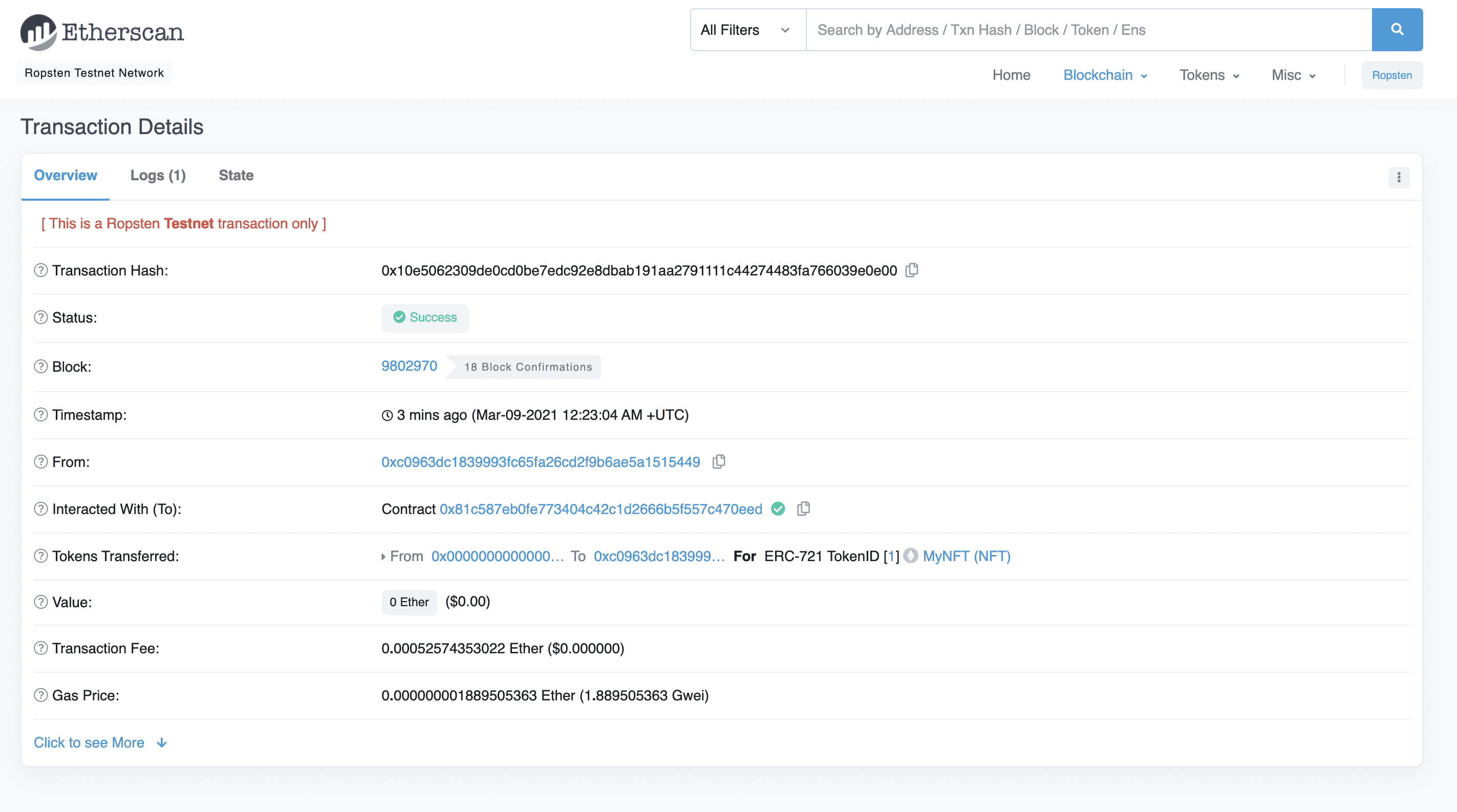The height and width of the screenshot is (812, 1457).
Task: Click the Etherscan logo
Action: (101, 32)
